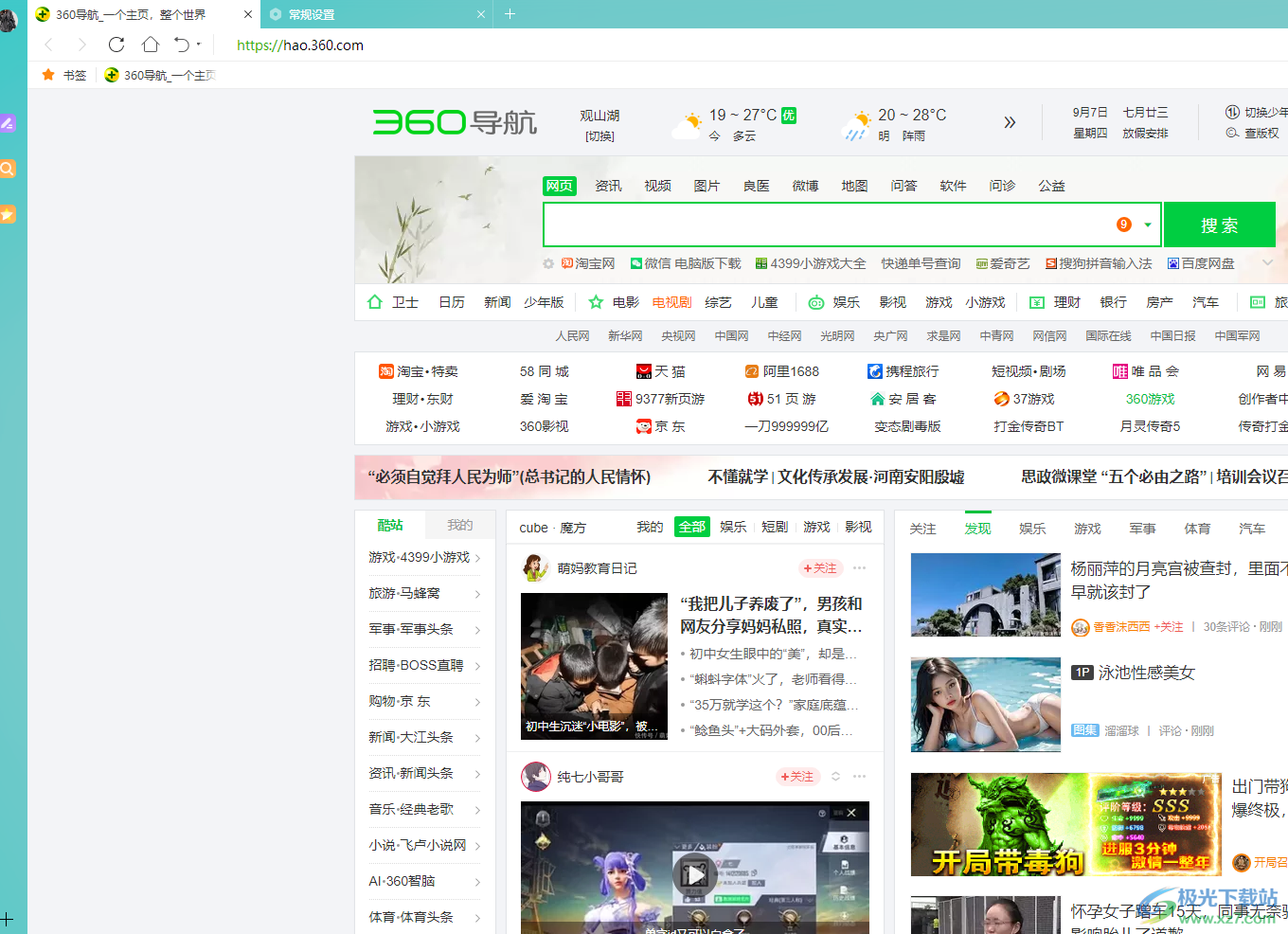Toggle the expand arrows on 纯七小哥哥 post
This screenshot has width=1288, height=934.
click(835, 777)
